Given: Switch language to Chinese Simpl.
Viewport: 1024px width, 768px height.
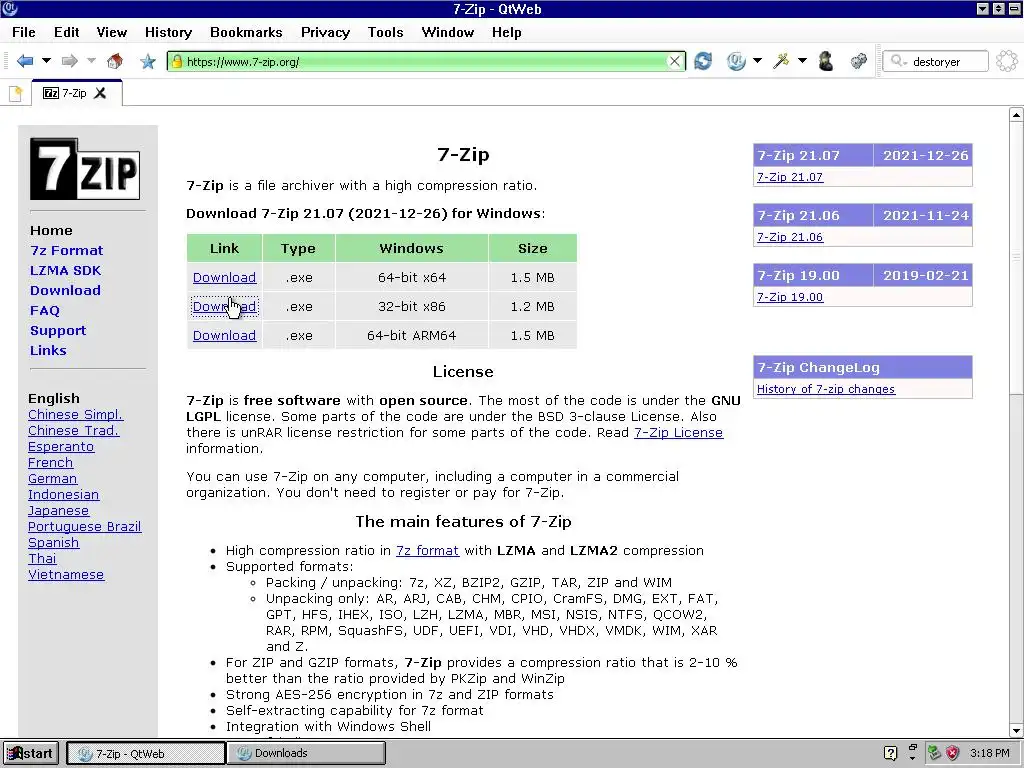Looking at the screenshot, I should [76, 415].
